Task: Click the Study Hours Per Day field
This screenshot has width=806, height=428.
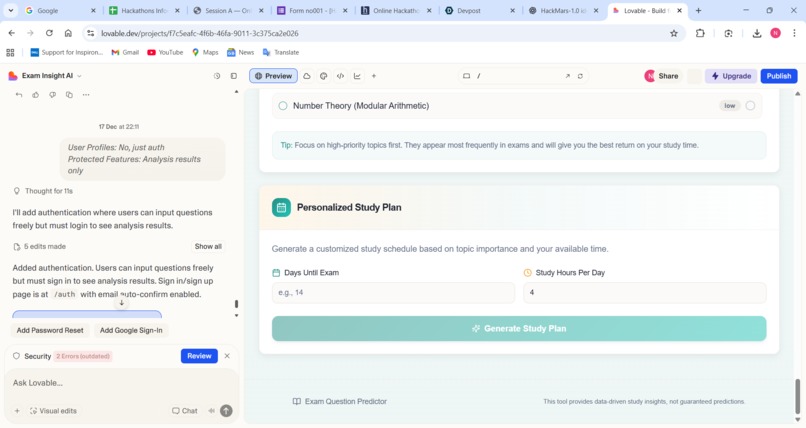Action: point(645,292)
